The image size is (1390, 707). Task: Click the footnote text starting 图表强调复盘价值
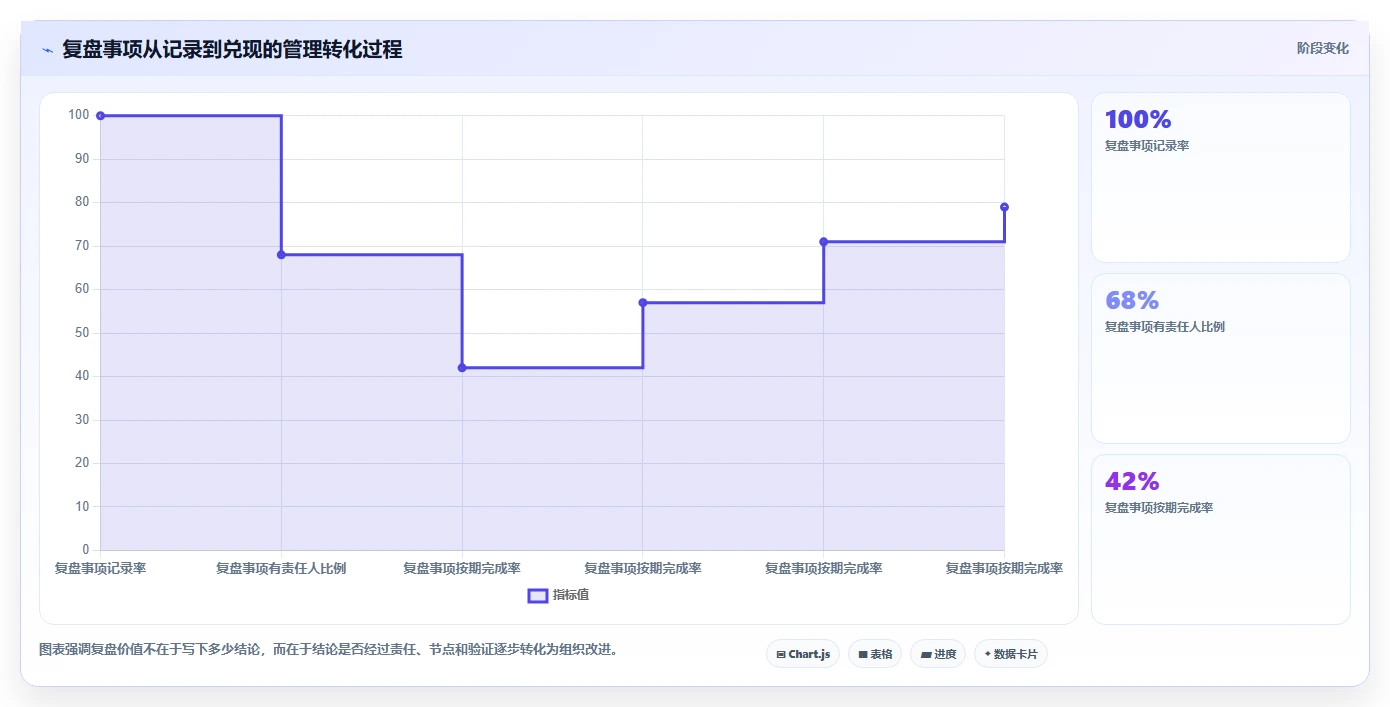point(329,649)
